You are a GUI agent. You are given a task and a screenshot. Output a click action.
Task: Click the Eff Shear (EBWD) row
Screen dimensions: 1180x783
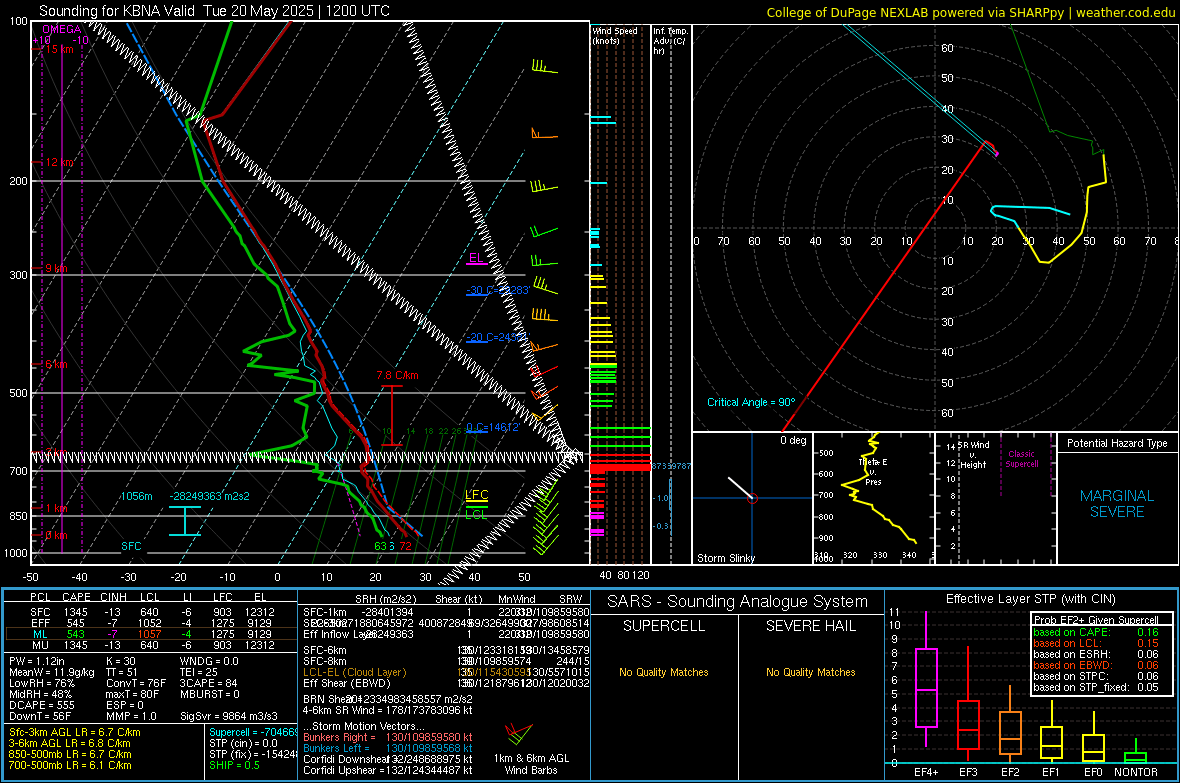coord(446,684)
